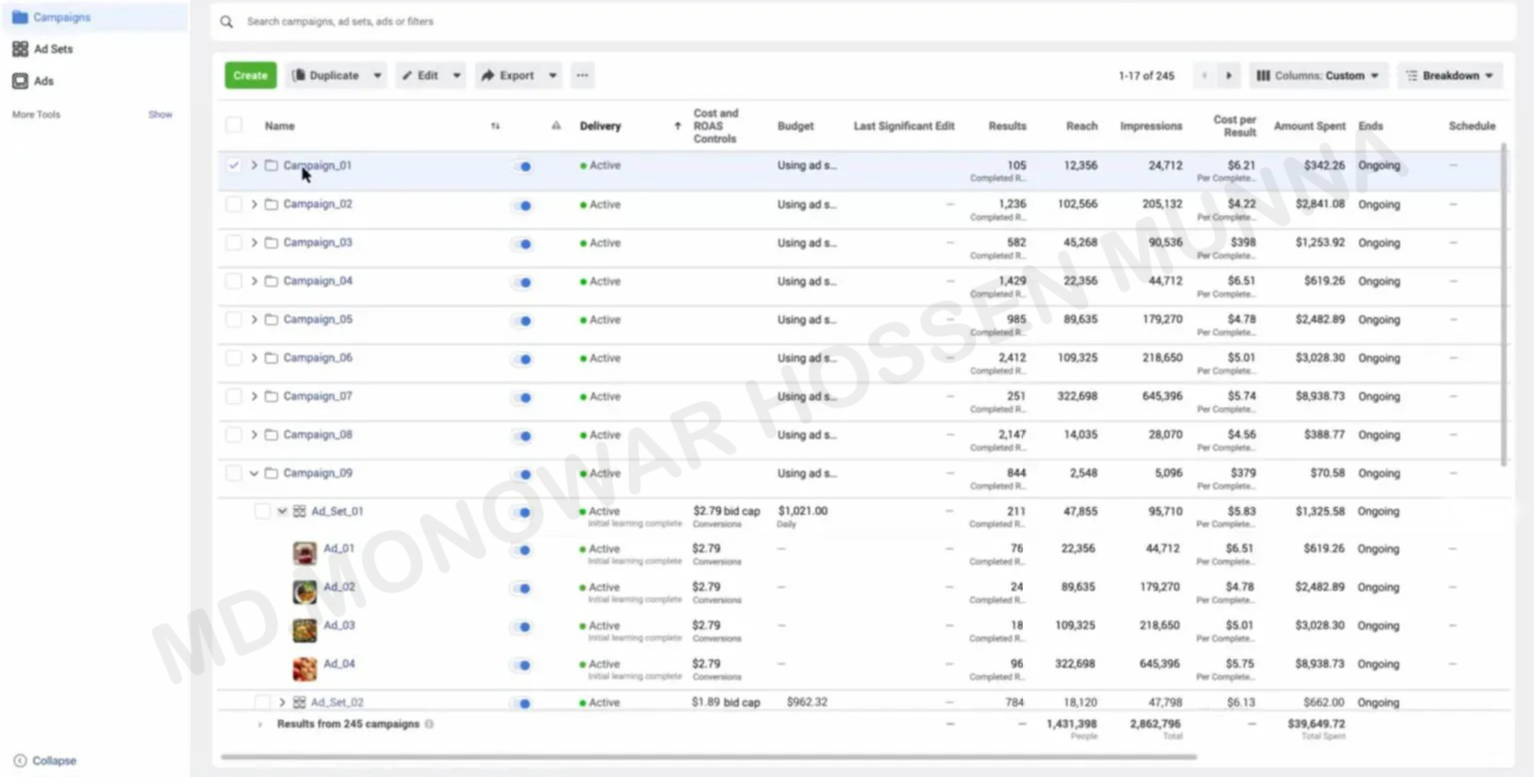Click the Ad_Set_01 grid icon

[x=299, y=511]
